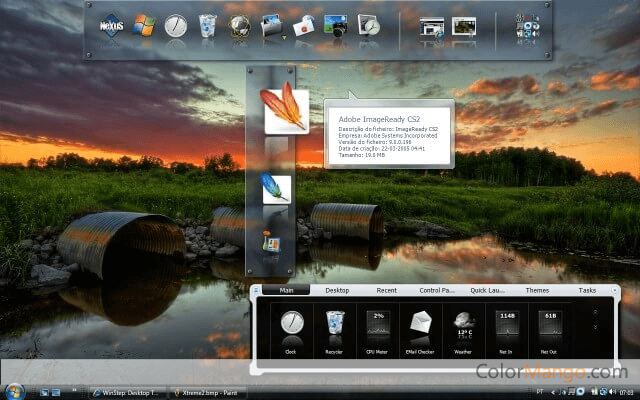Viewport: 640px width, 400px height.
Task: Click the Net Out meter module
Action: coord(550,331)
